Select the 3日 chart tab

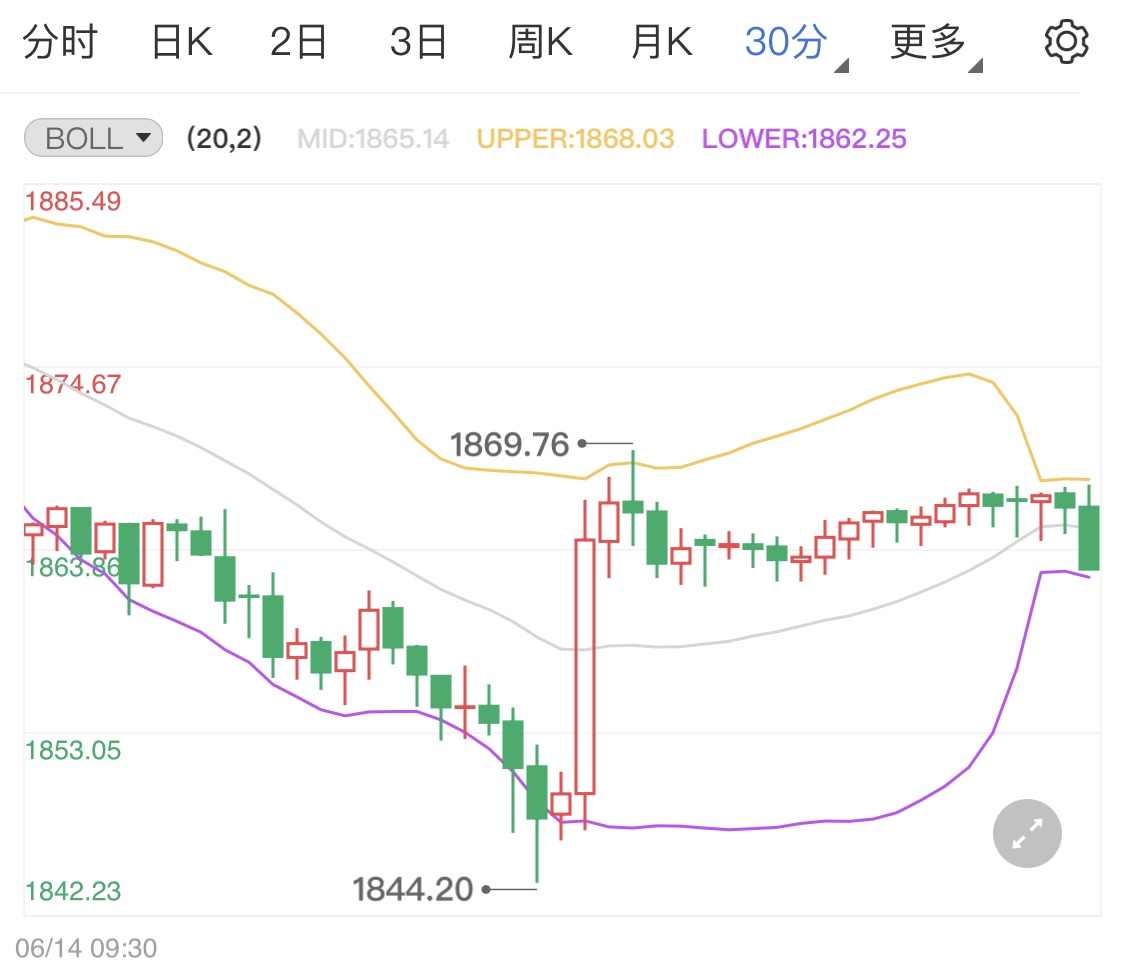click(418, 42)
